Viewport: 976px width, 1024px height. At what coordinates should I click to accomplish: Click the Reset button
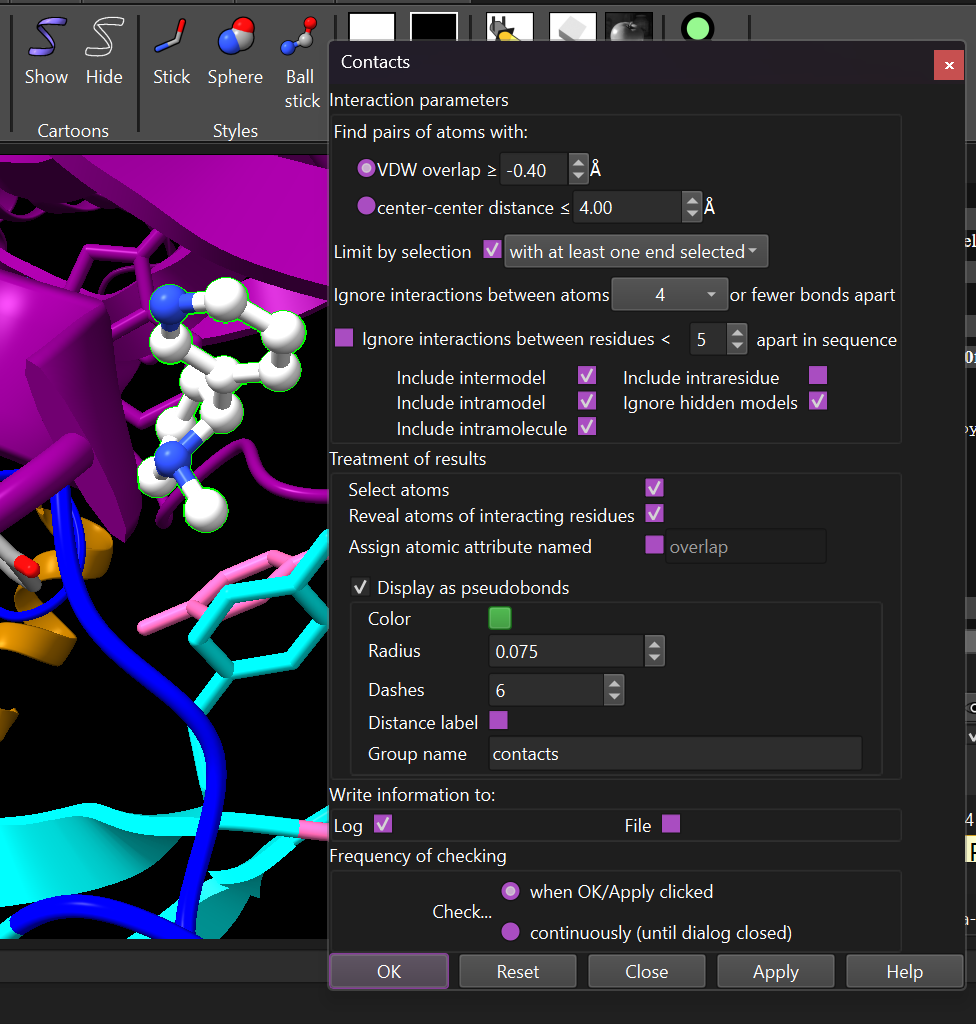pos(517,971)
